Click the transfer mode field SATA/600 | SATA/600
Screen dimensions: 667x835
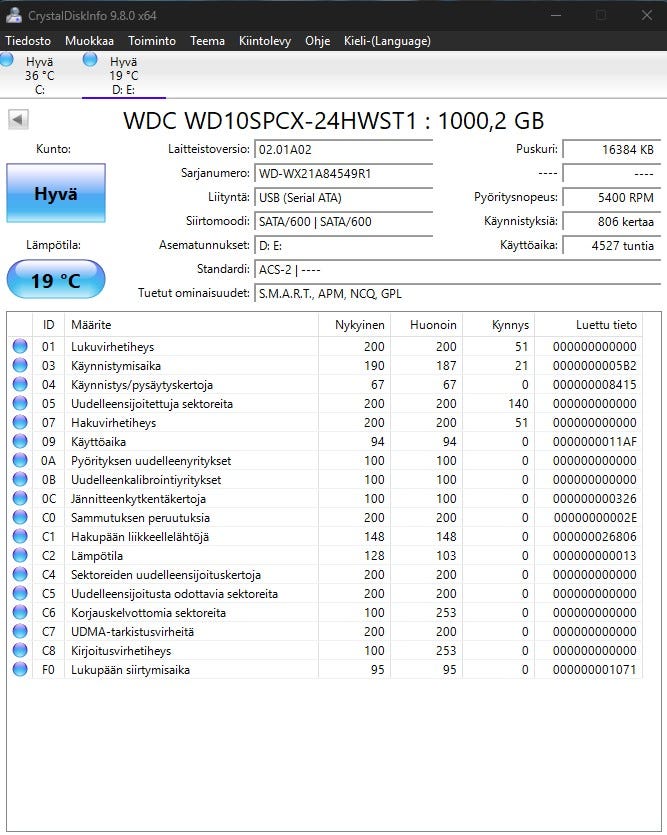coord(343,222)
